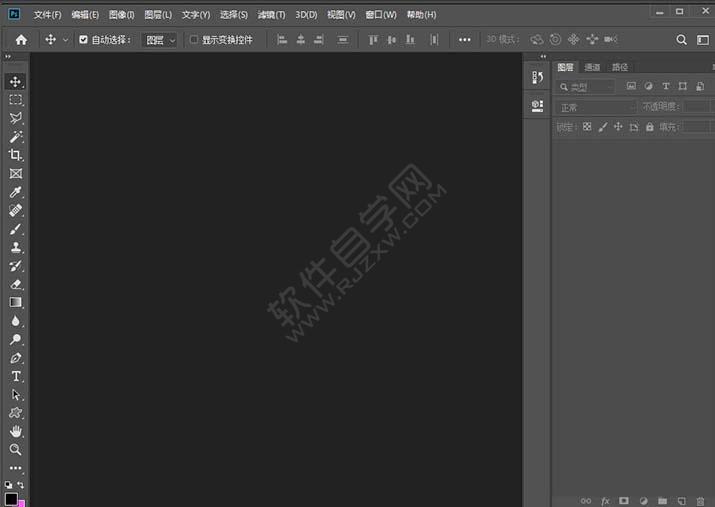Select the Path Selection tool

point(16,394)
